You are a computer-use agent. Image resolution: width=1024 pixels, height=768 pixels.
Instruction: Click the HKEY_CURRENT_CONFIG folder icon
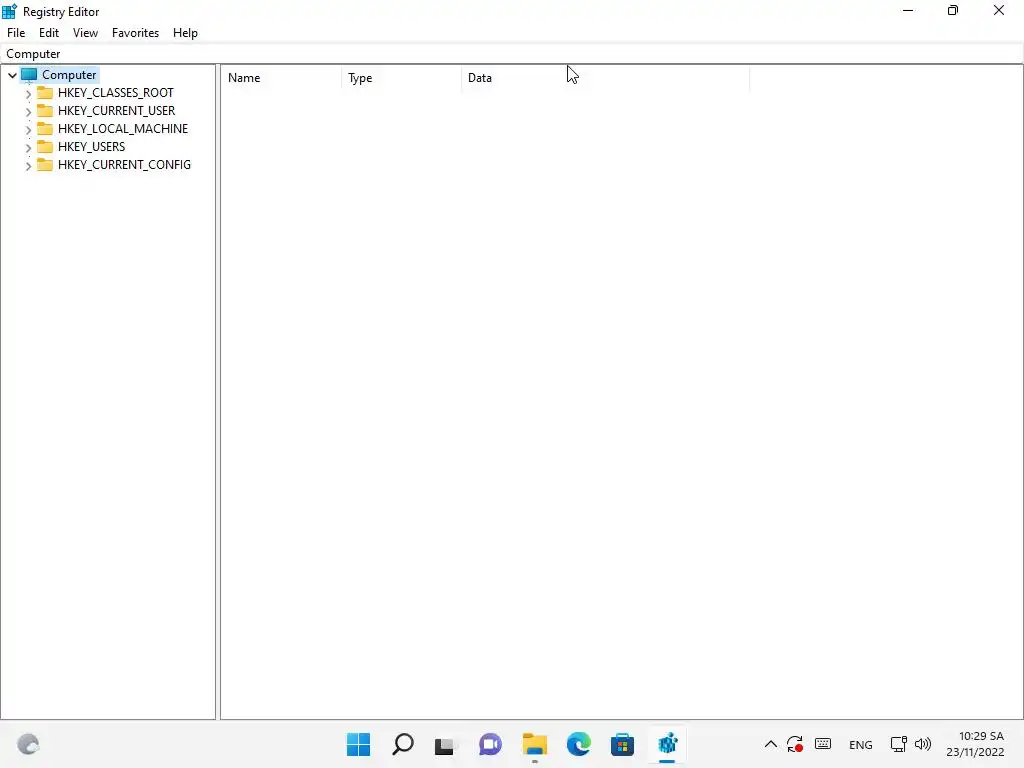click(x=45, y=164)
